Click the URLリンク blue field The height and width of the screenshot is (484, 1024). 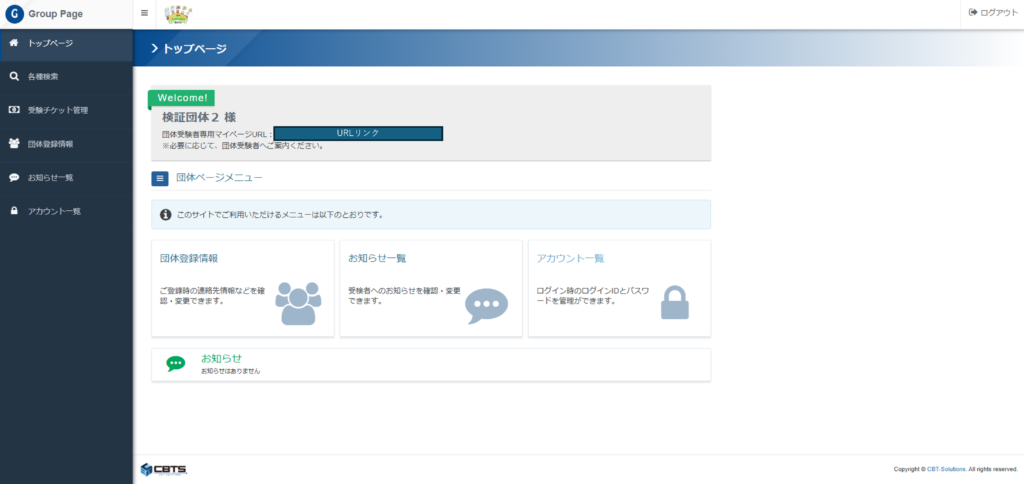(x=358, y=133)
